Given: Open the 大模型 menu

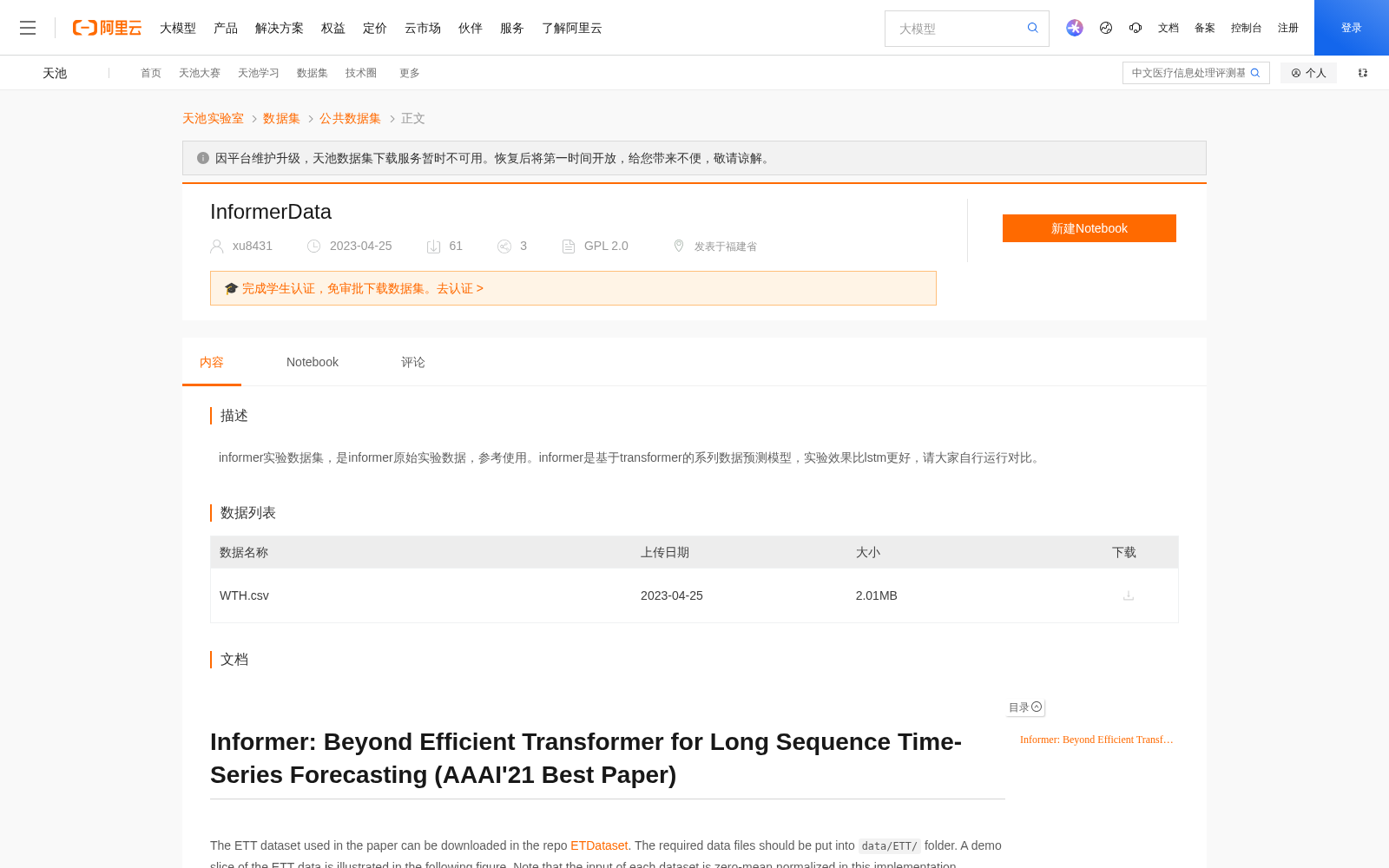Looking at the screenshot, I should click(178, 28).
